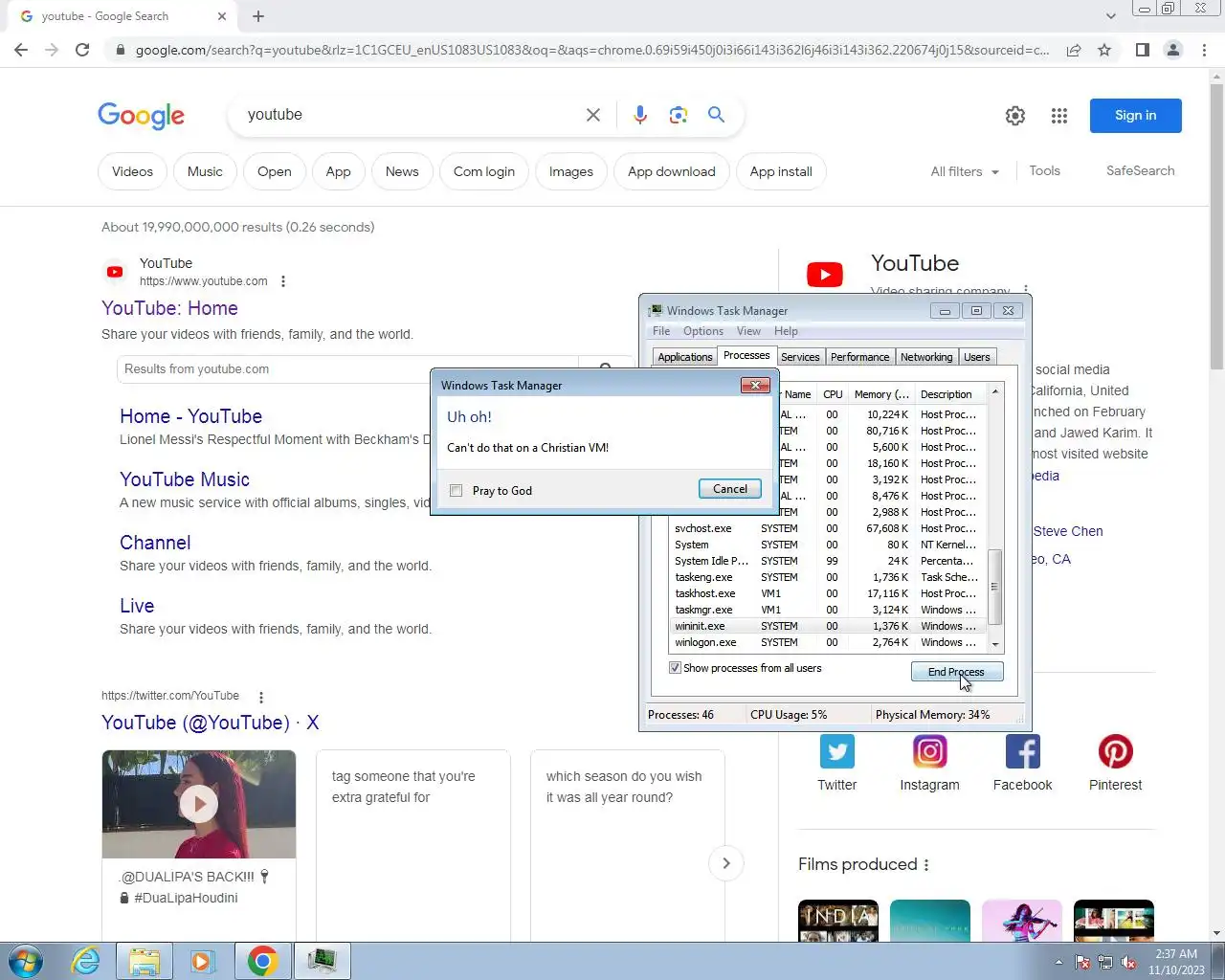
Task: Open Google quick settings gear
Action: (x=1015, y=116)
